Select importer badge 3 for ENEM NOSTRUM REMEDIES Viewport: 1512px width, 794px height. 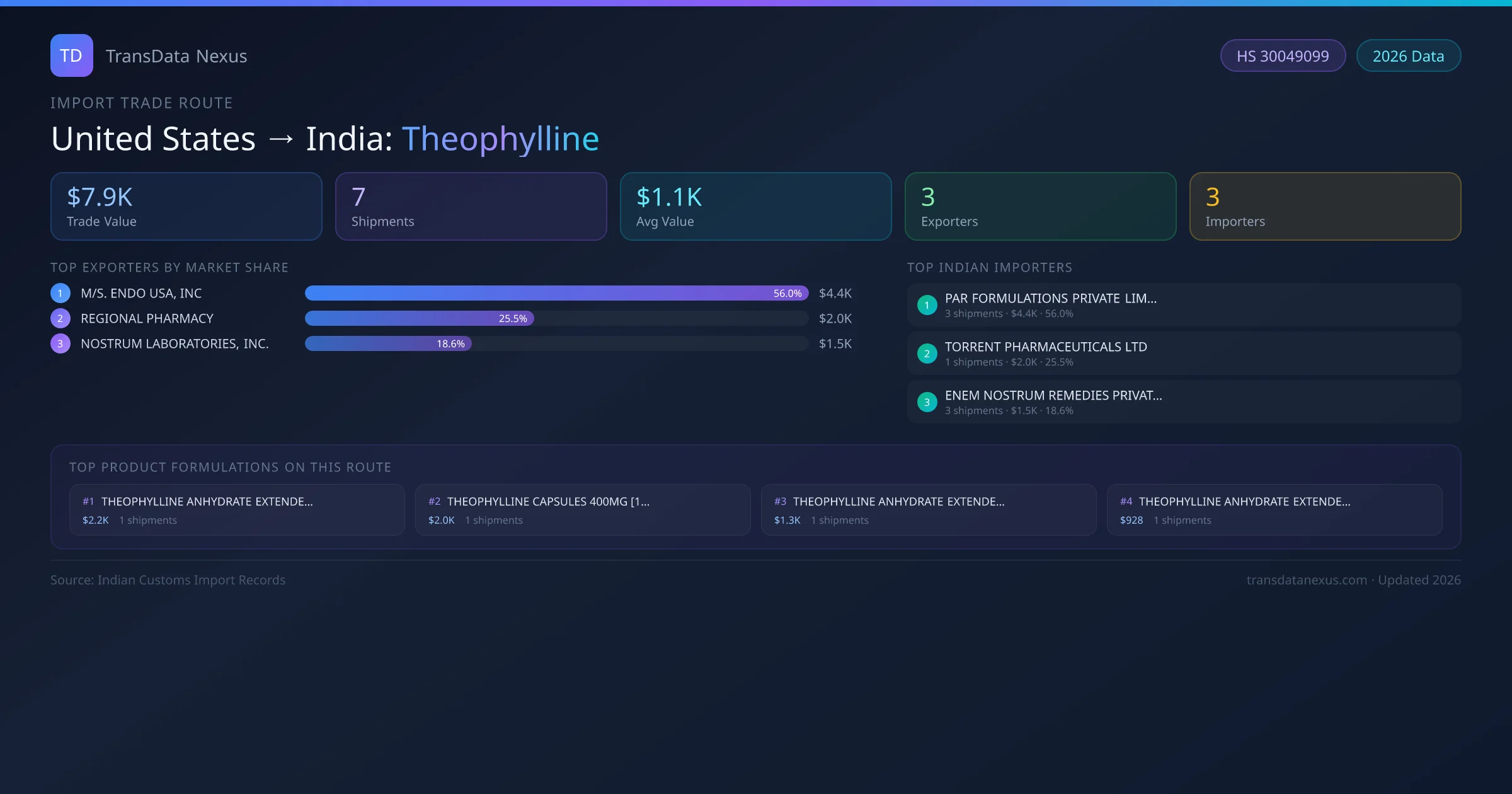[927, 401]
